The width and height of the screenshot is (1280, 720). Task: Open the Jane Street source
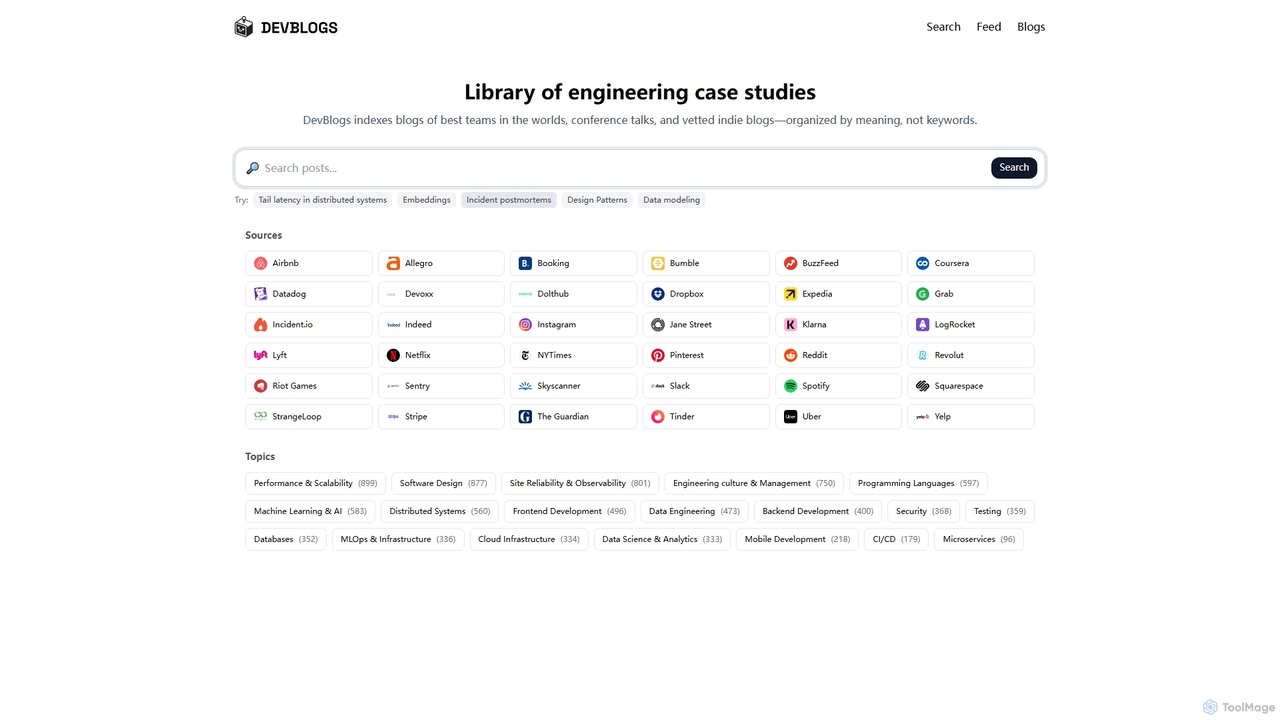tap(706, 325)
